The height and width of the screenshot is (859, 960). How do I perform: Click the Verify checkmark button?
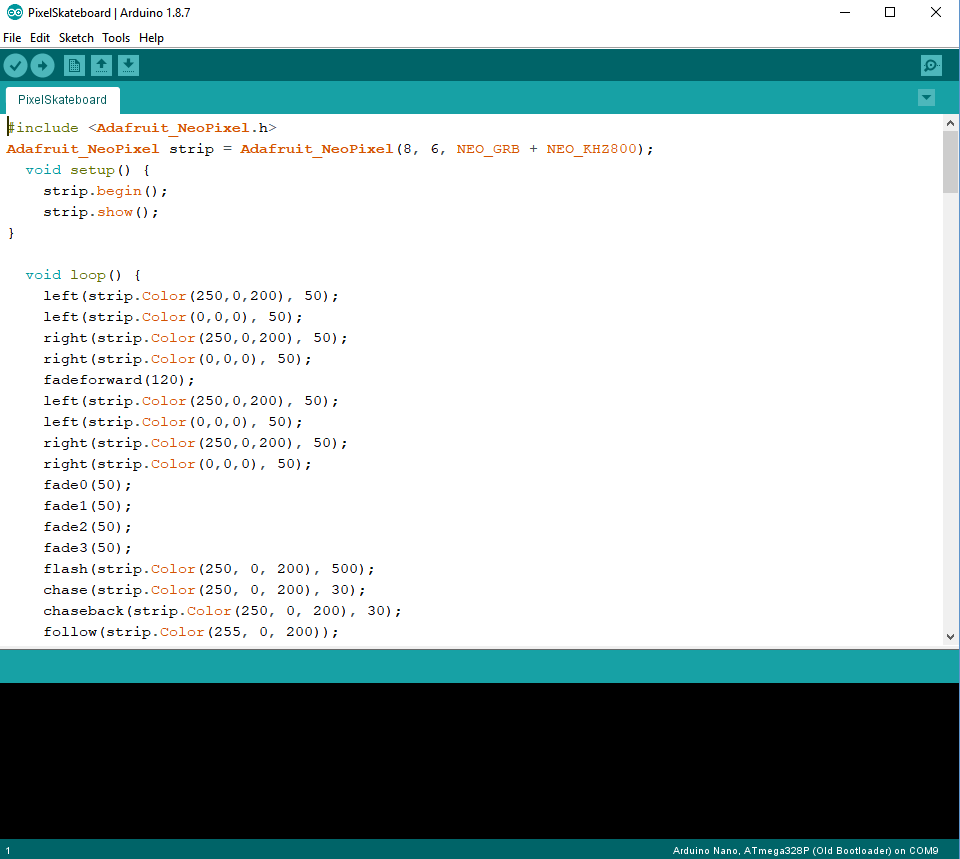click(x=15, y=66)
